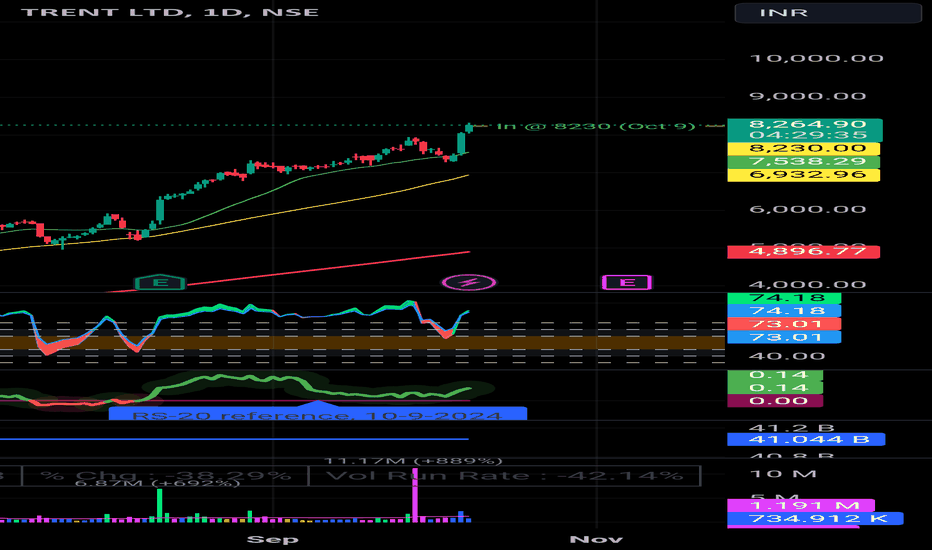
Task: Click the blue 41.044 B value label
Action: point(806,439)
